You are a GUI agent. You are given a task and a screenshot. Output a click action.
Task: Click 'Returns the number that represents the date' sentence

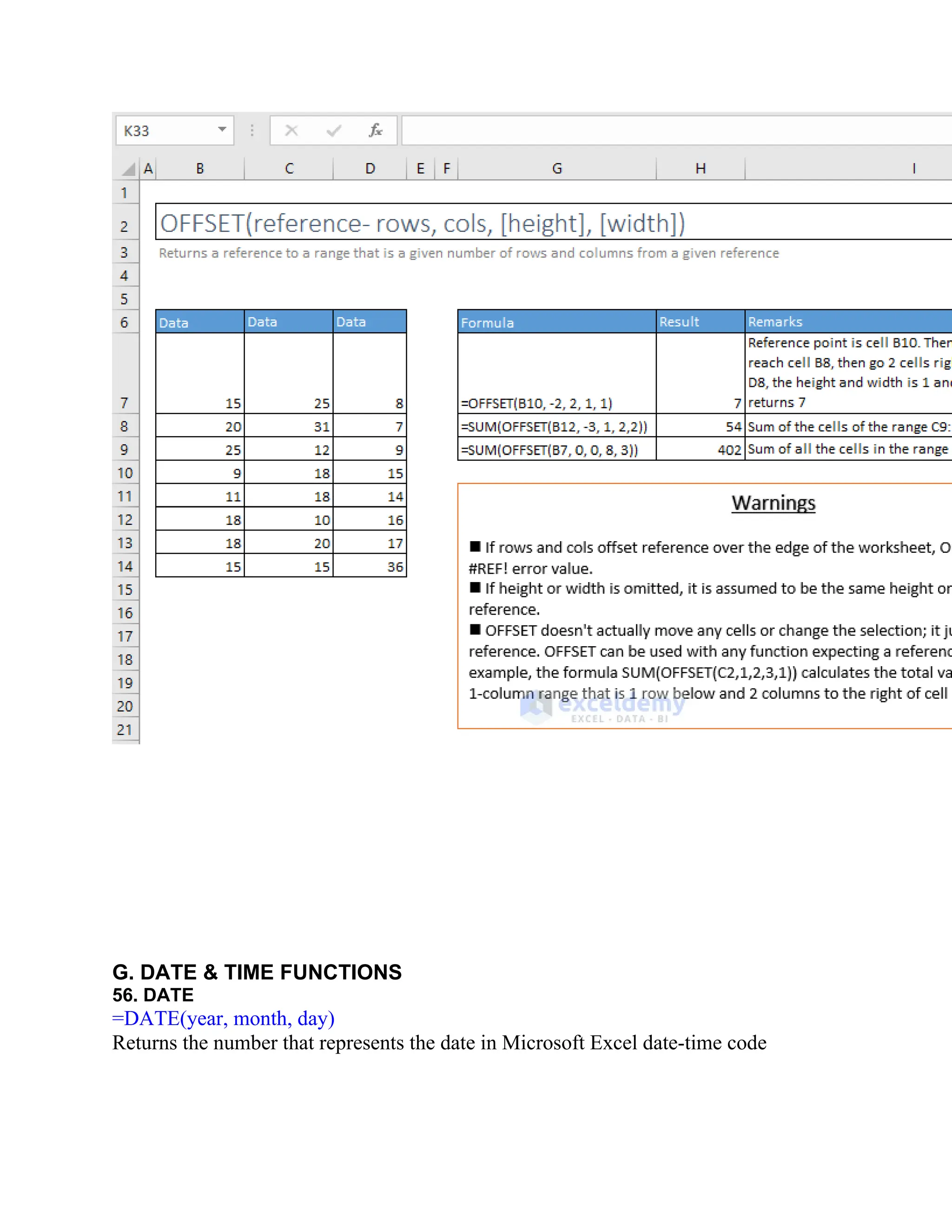point(439,1042)
